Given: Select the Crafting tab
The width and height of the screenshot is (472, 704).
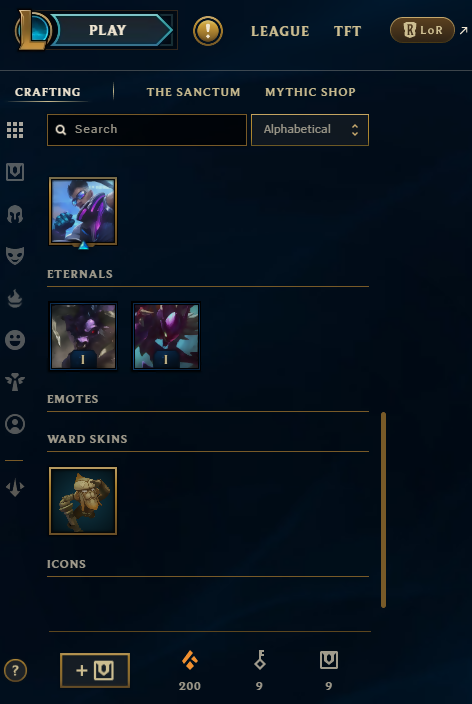Looking at the screenshot, I should point(48,92).
